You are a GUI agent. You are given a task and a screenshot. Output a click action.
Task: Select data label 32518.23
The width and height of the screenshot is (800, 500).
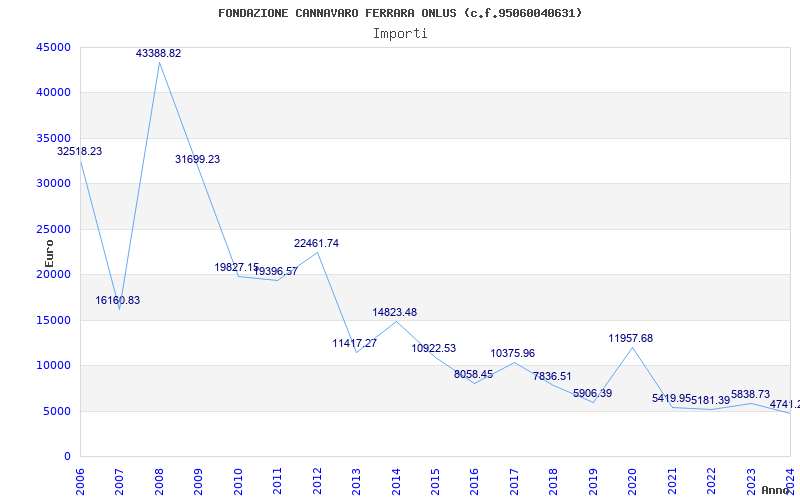point(80,152)
